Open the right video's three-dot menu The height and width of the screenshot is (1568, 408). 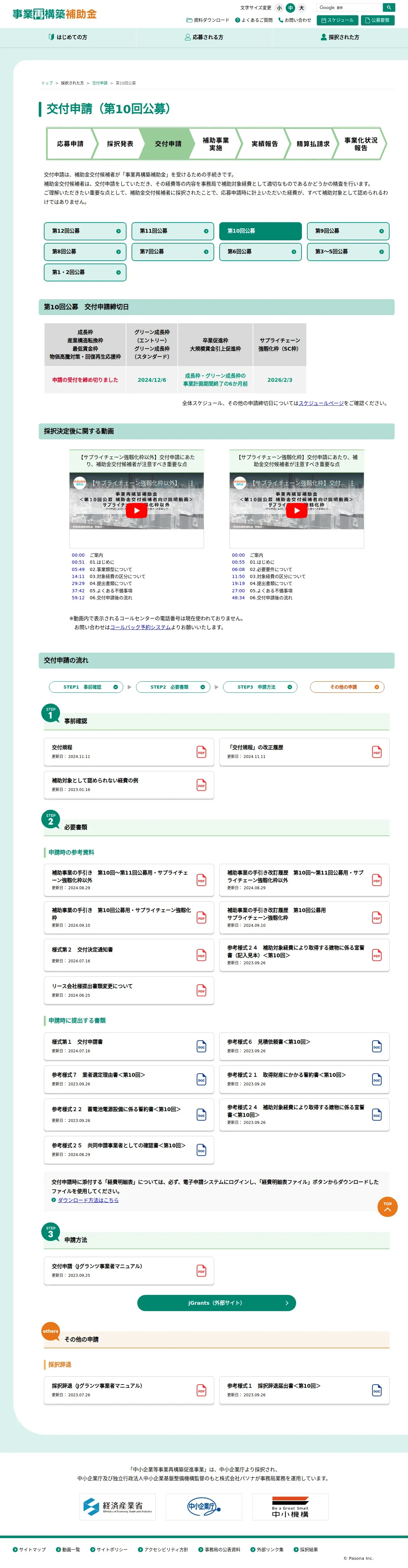(352, 483)
